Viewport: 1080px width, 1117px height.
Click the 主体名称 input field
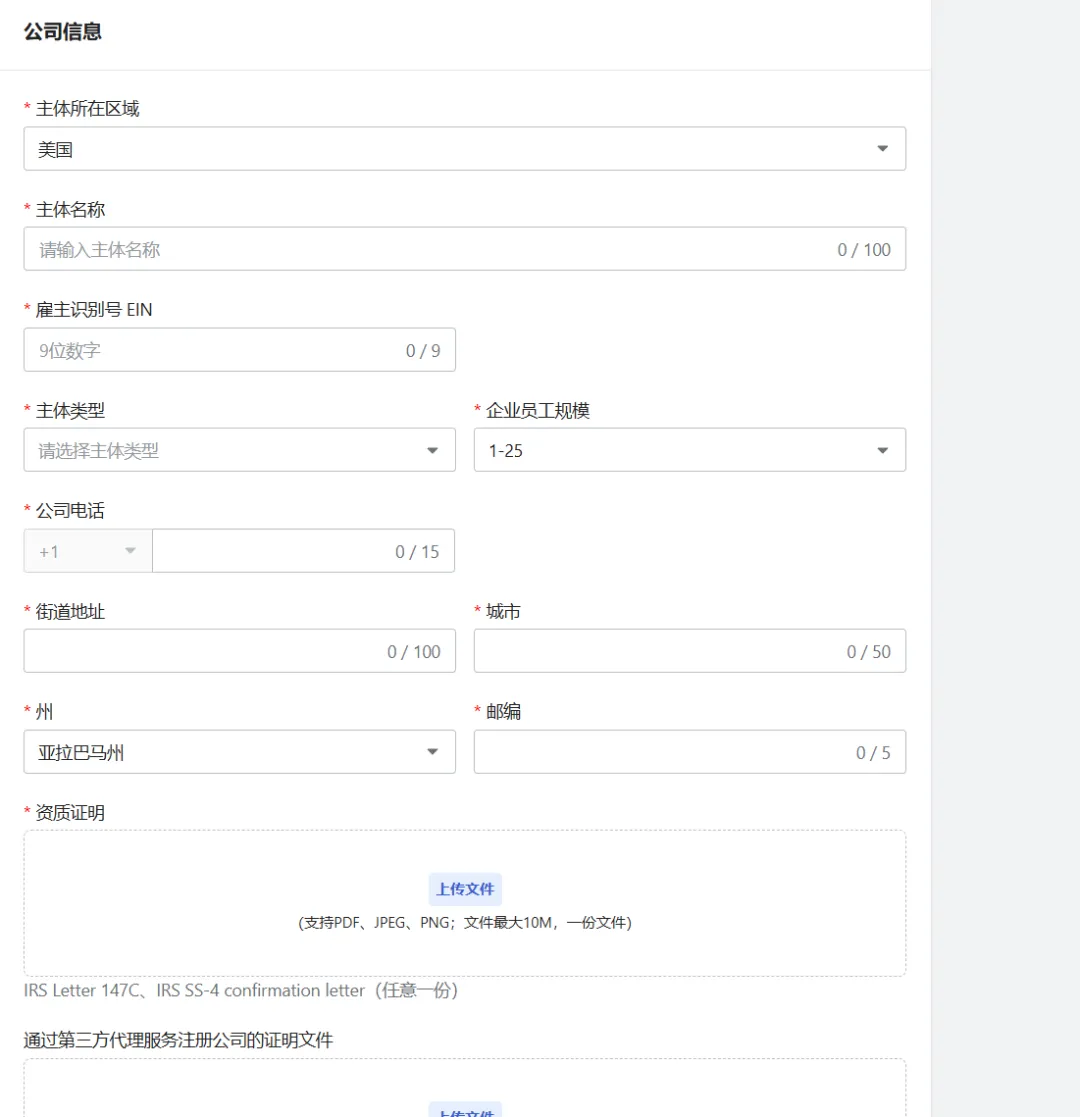(430, 250)
